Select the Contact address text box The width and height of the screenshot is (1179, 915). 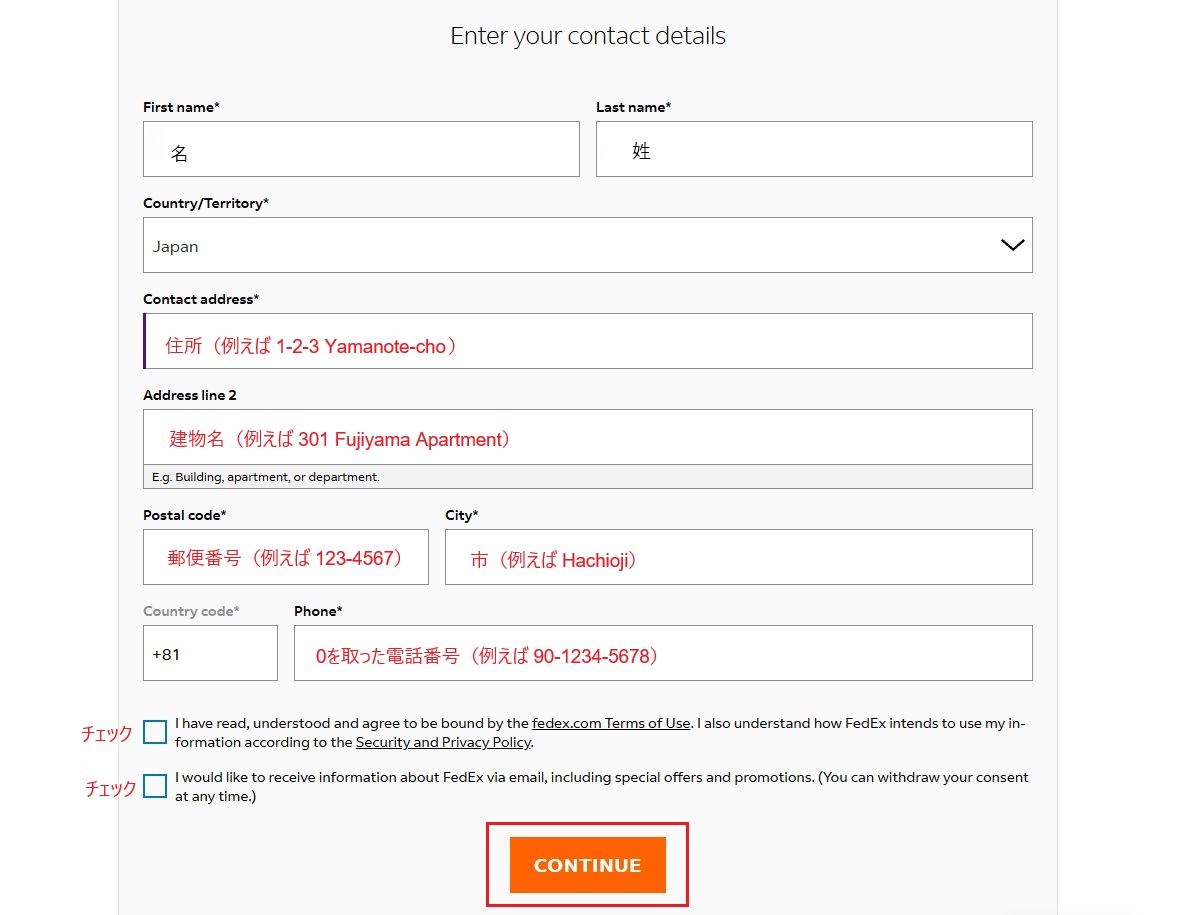587,341
